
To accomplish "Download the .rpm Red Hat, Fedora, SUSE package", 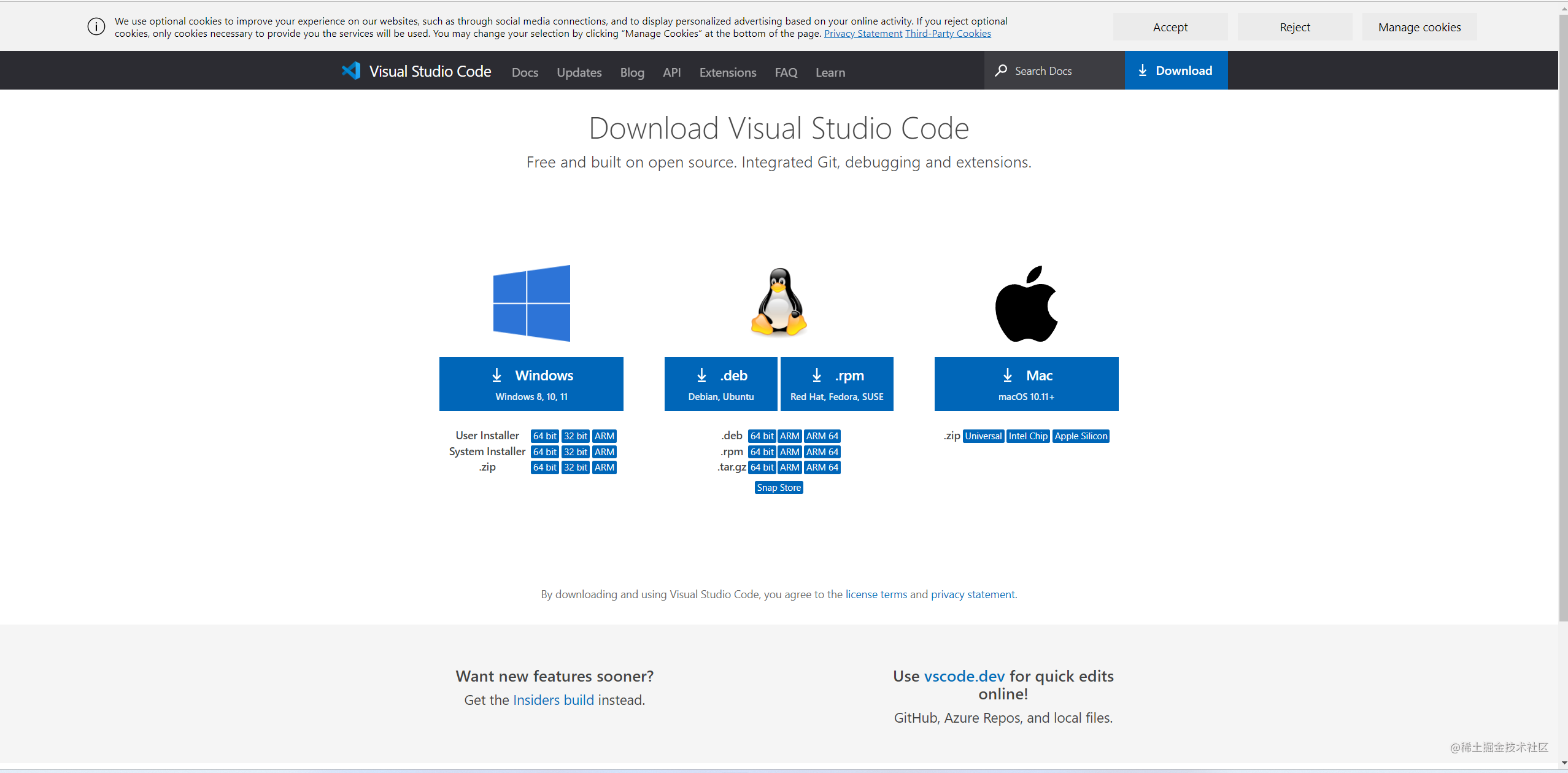I will click(837, 384).
